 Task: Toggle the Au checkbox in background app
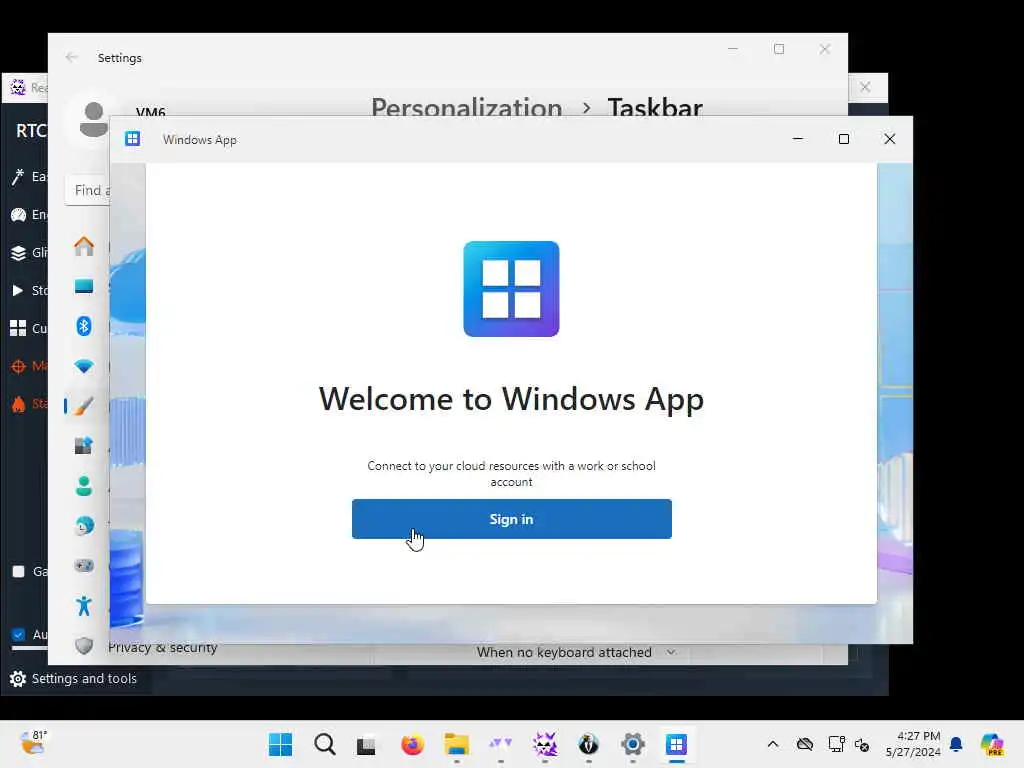[x=18, y=634]
